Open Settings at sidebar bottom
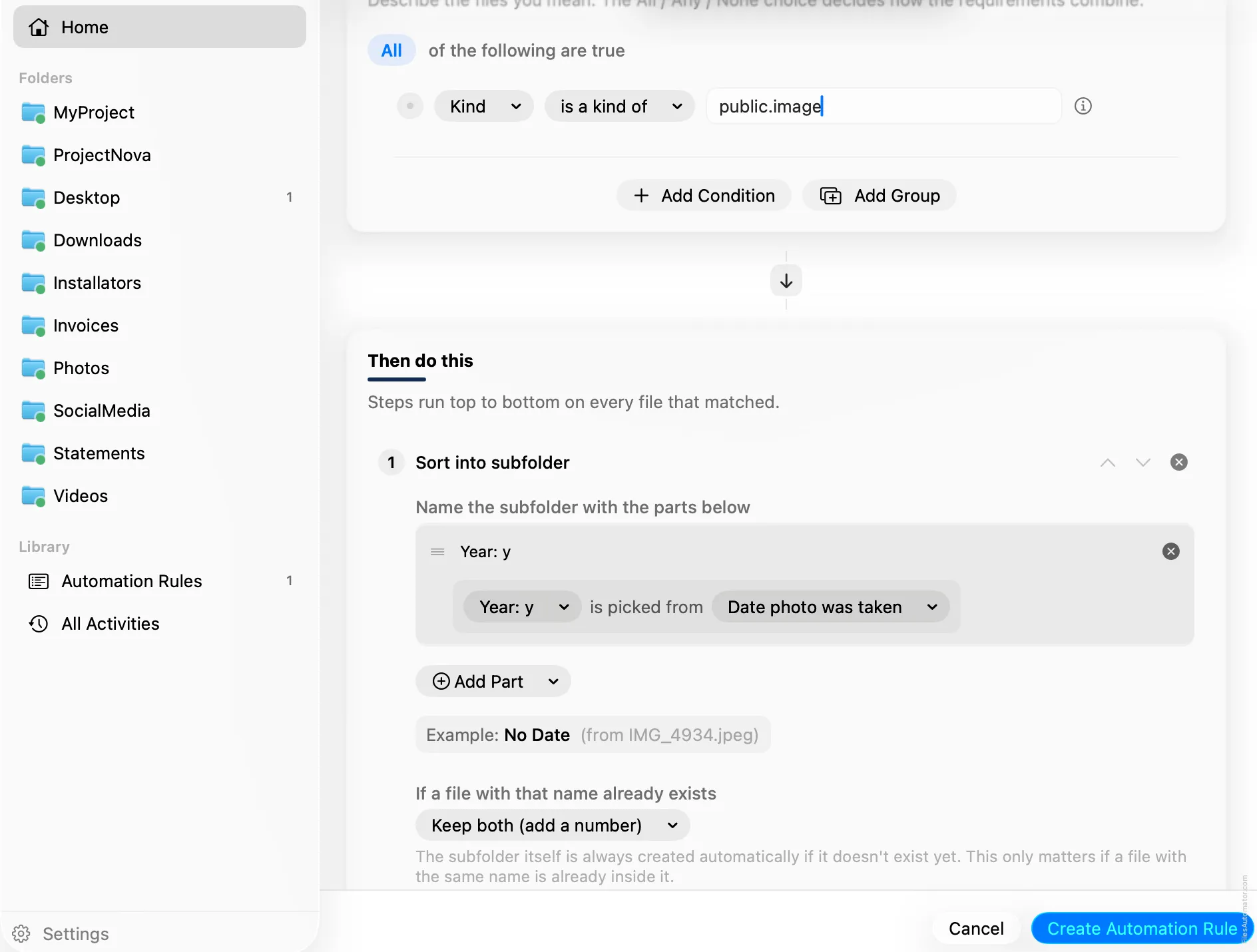 [61, 934]
